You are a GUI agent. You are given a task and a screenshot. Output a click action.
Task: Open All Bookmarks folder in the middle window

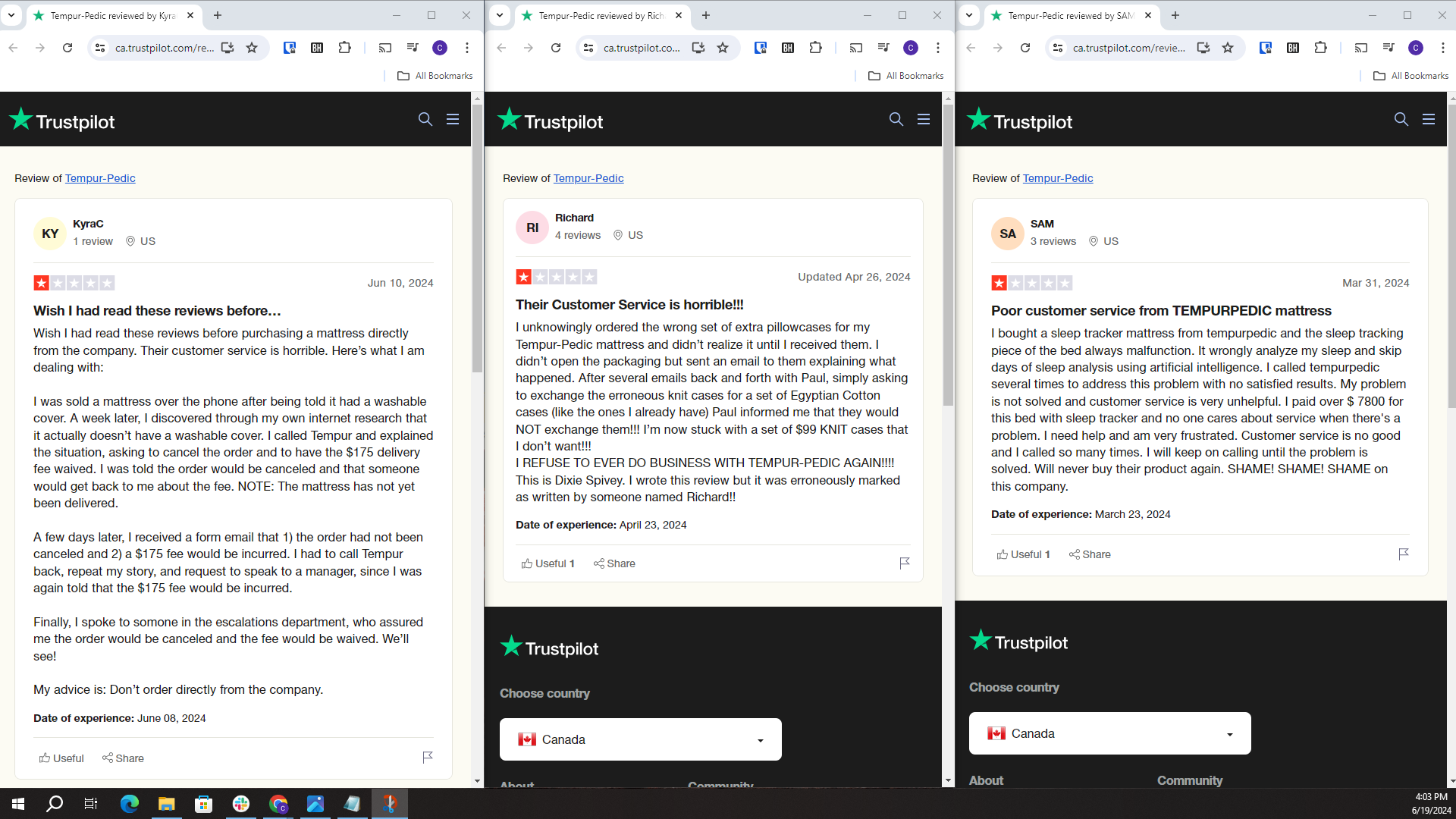point(905,76)
